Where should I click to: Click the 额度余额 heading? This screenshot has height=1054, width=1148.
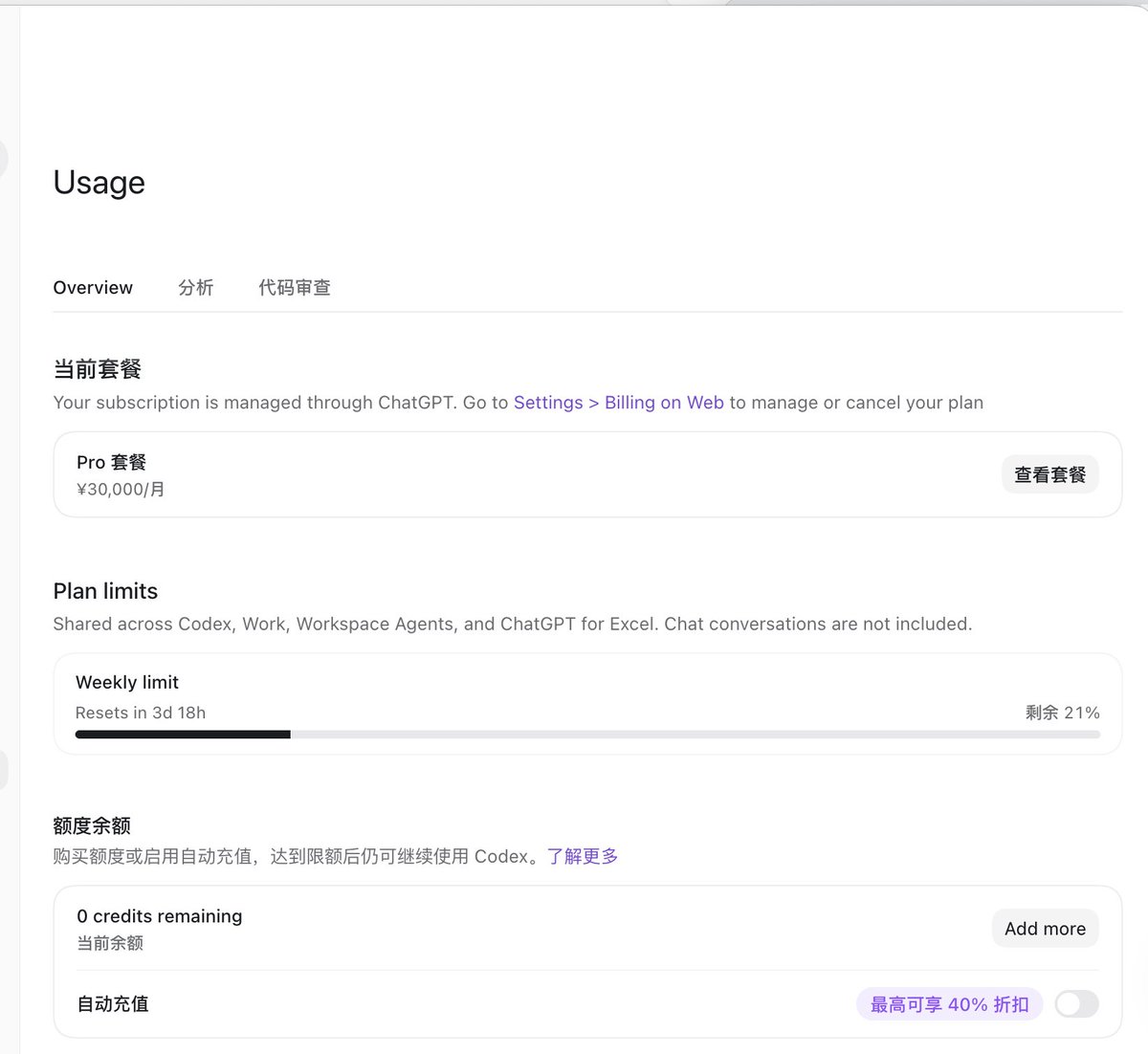point(92,825)
